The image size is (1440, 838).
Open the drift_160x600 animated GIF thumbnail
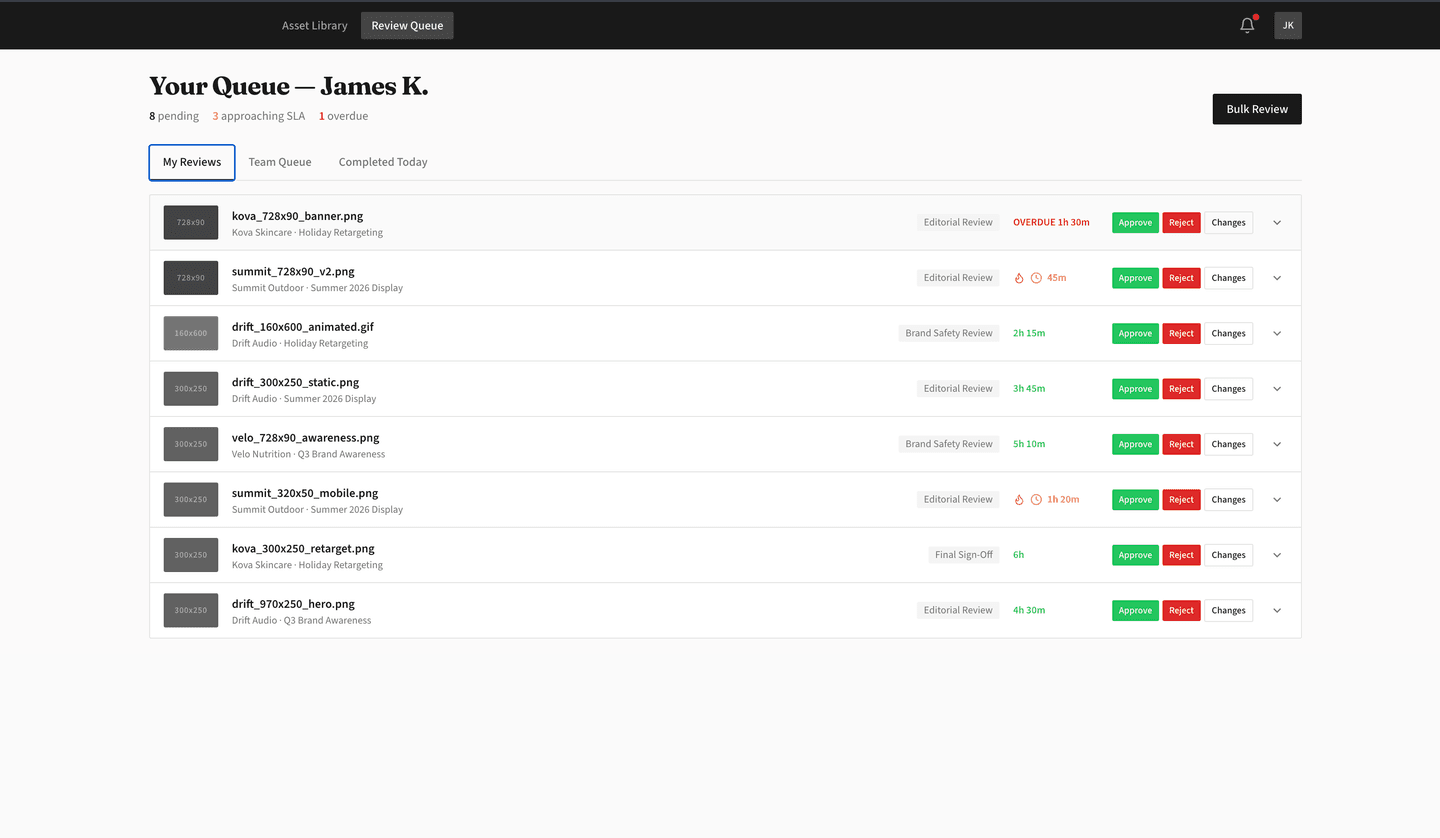[x=190, y=333]
